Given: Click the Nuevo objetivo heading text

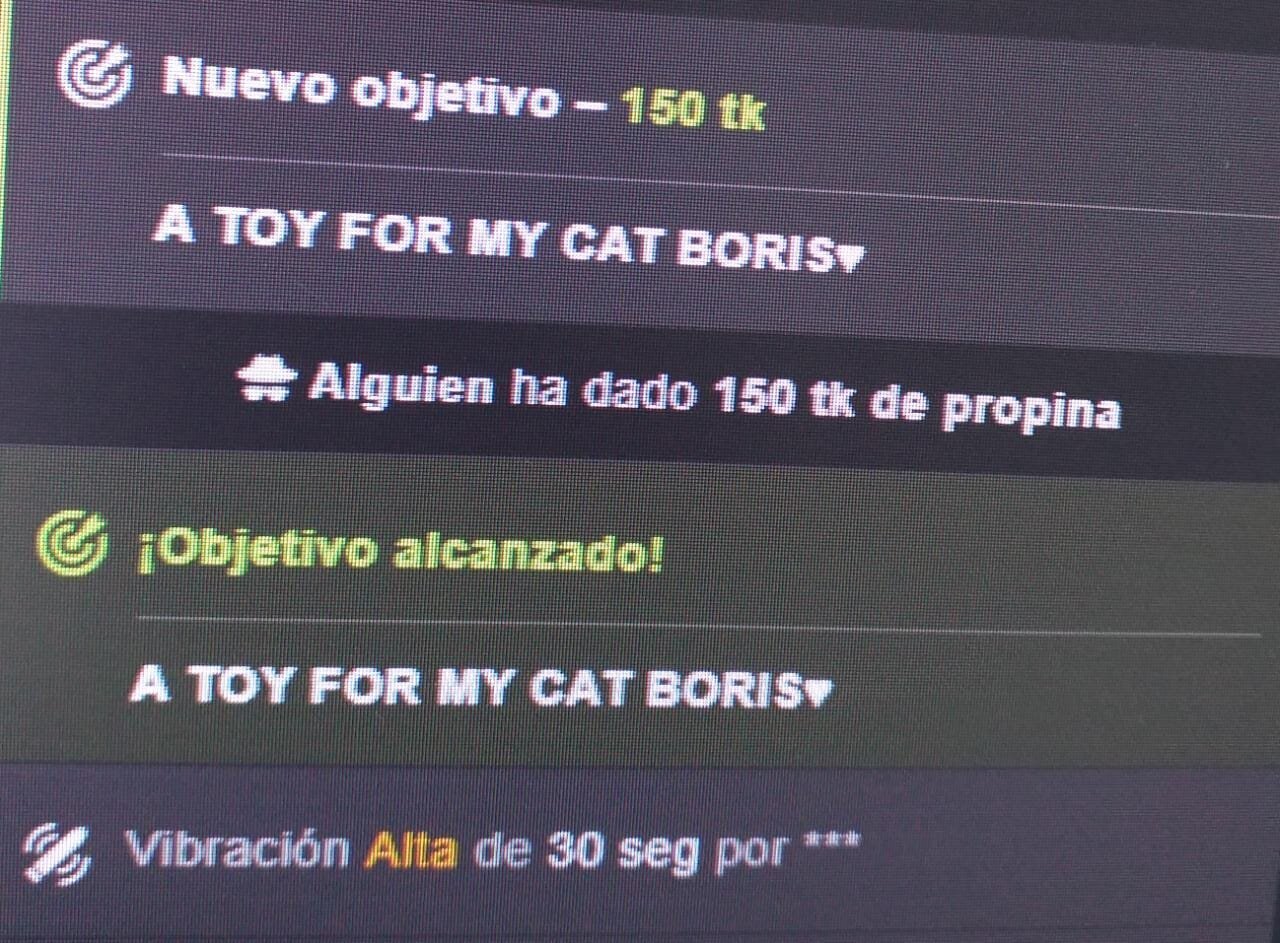Looking at the screenshot, I should point(360,88).
